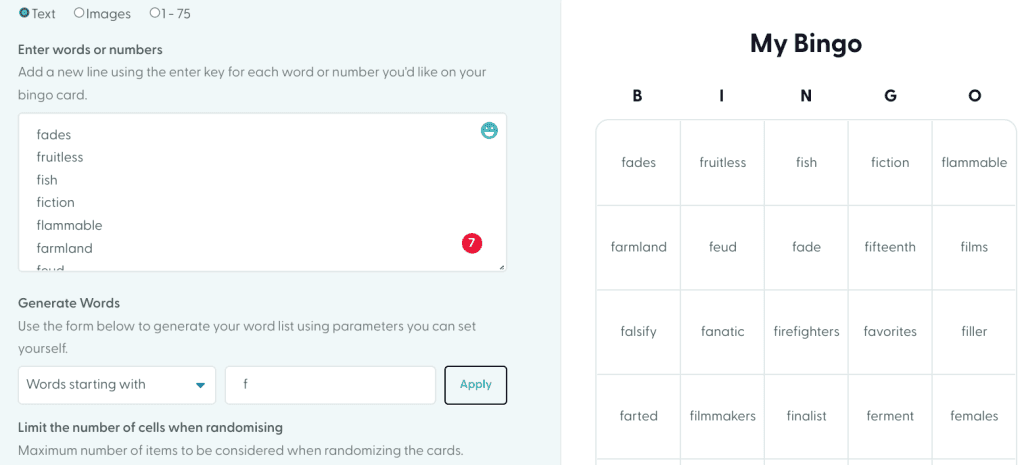Click the 'flammable' bingo cell
The image size is (1024, 465).
coord(974,162)
